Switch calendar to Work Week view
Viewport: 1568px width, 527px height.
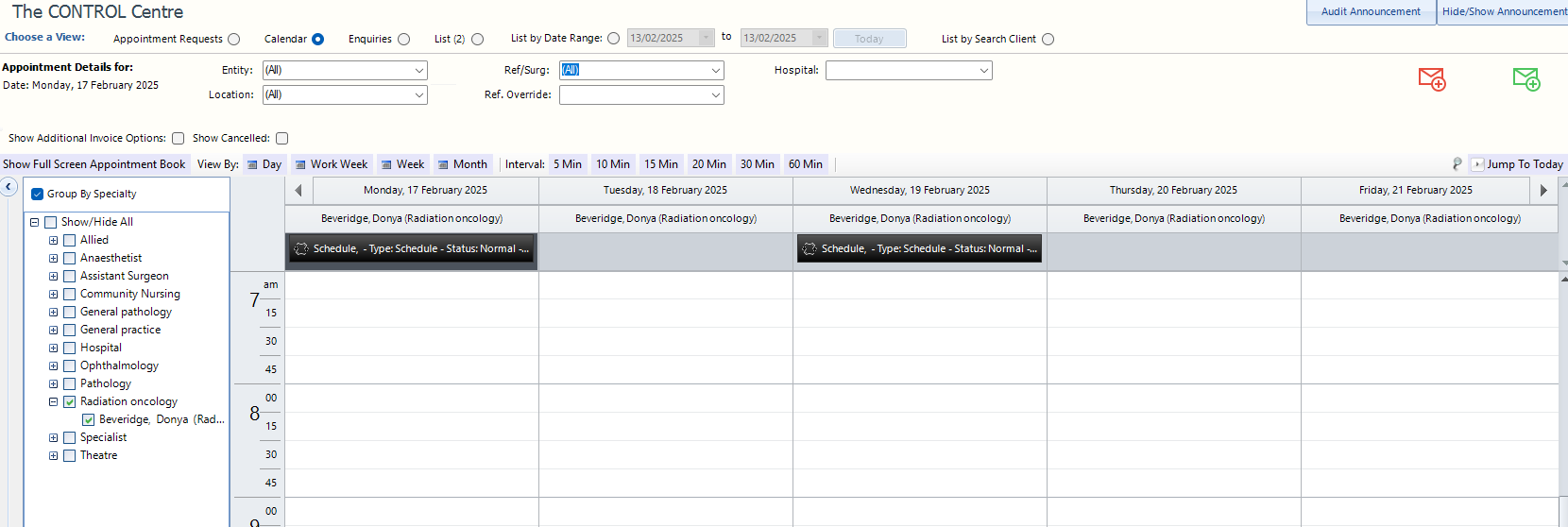[x=332, y=164]
